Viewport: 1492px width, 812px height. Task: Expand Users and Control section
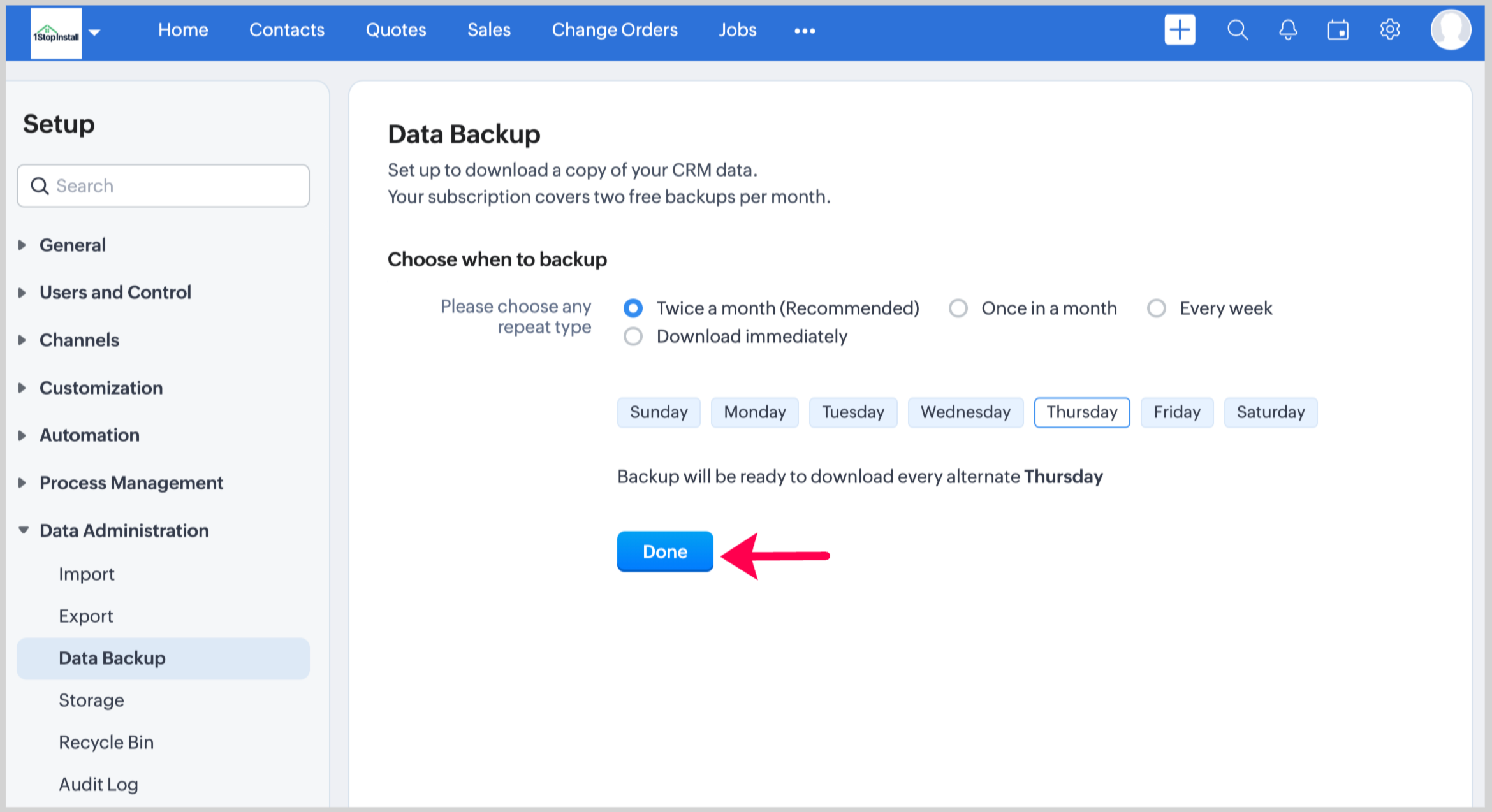coord(115,292)
